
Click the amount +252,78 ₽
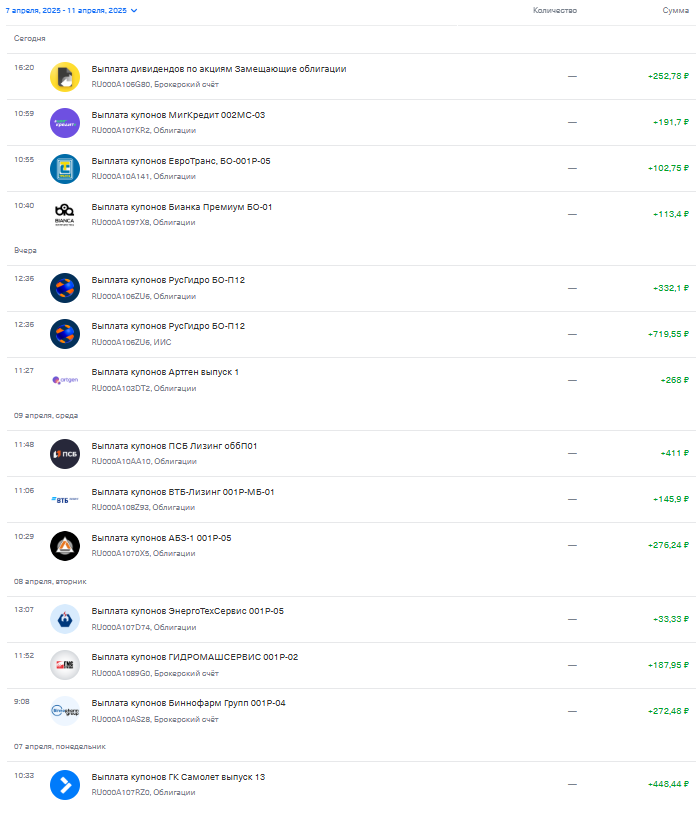click(x=668, y=76)
